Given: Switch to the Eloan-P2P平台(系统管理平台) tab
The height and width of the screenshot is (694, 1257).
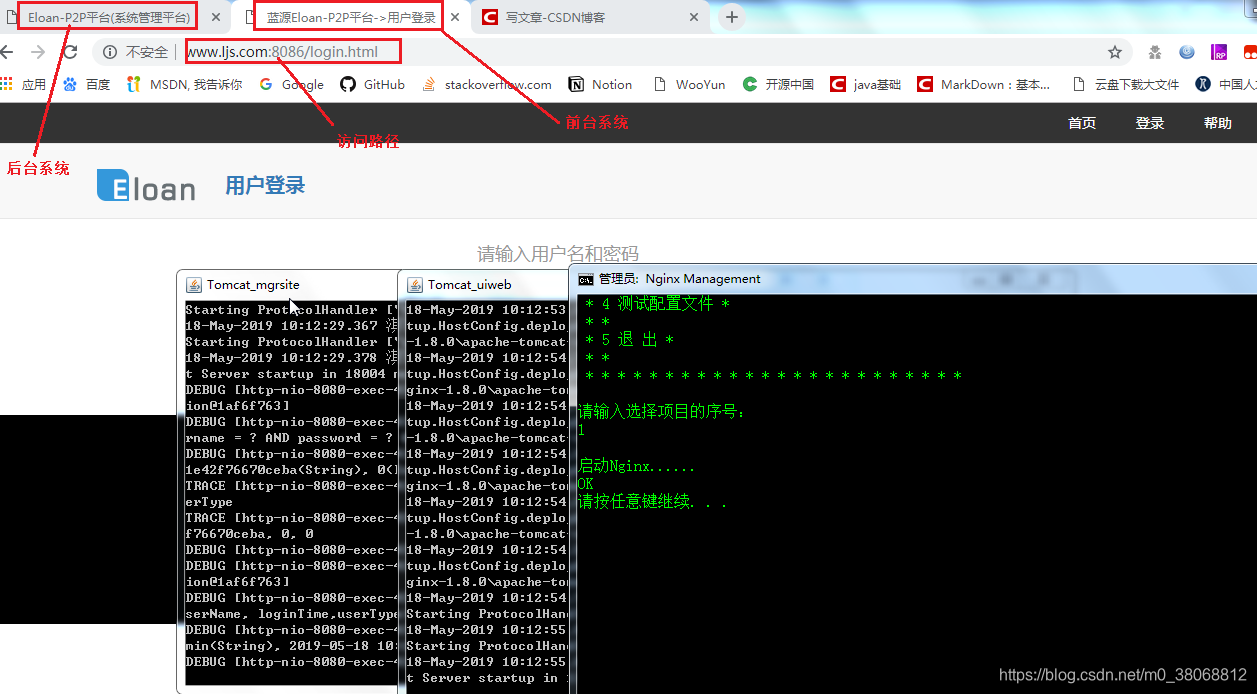Looking at the screenshot, I should tap(110, 17).
